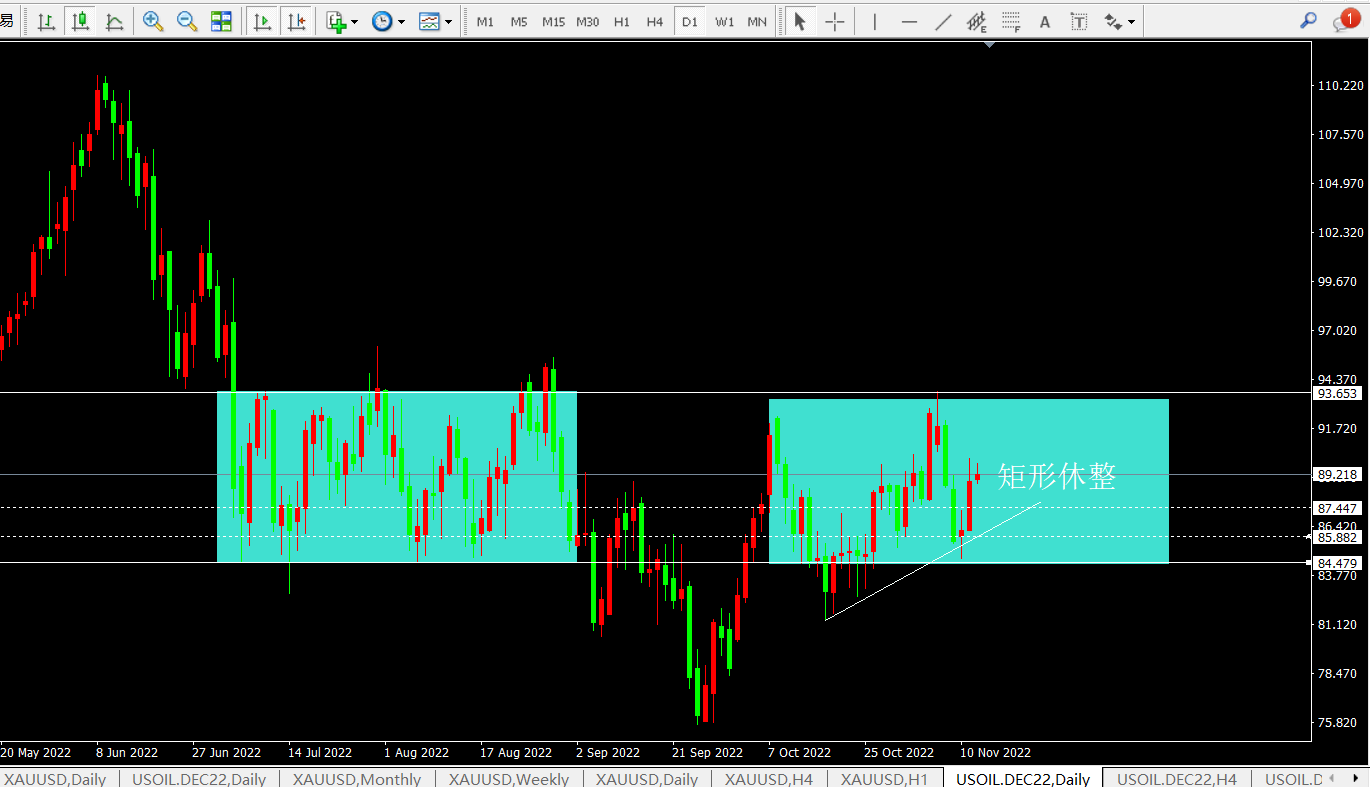Switch to the H4 timeframe
The height and width of the screenshot is (787, 1370).
[x=655, y=21]
